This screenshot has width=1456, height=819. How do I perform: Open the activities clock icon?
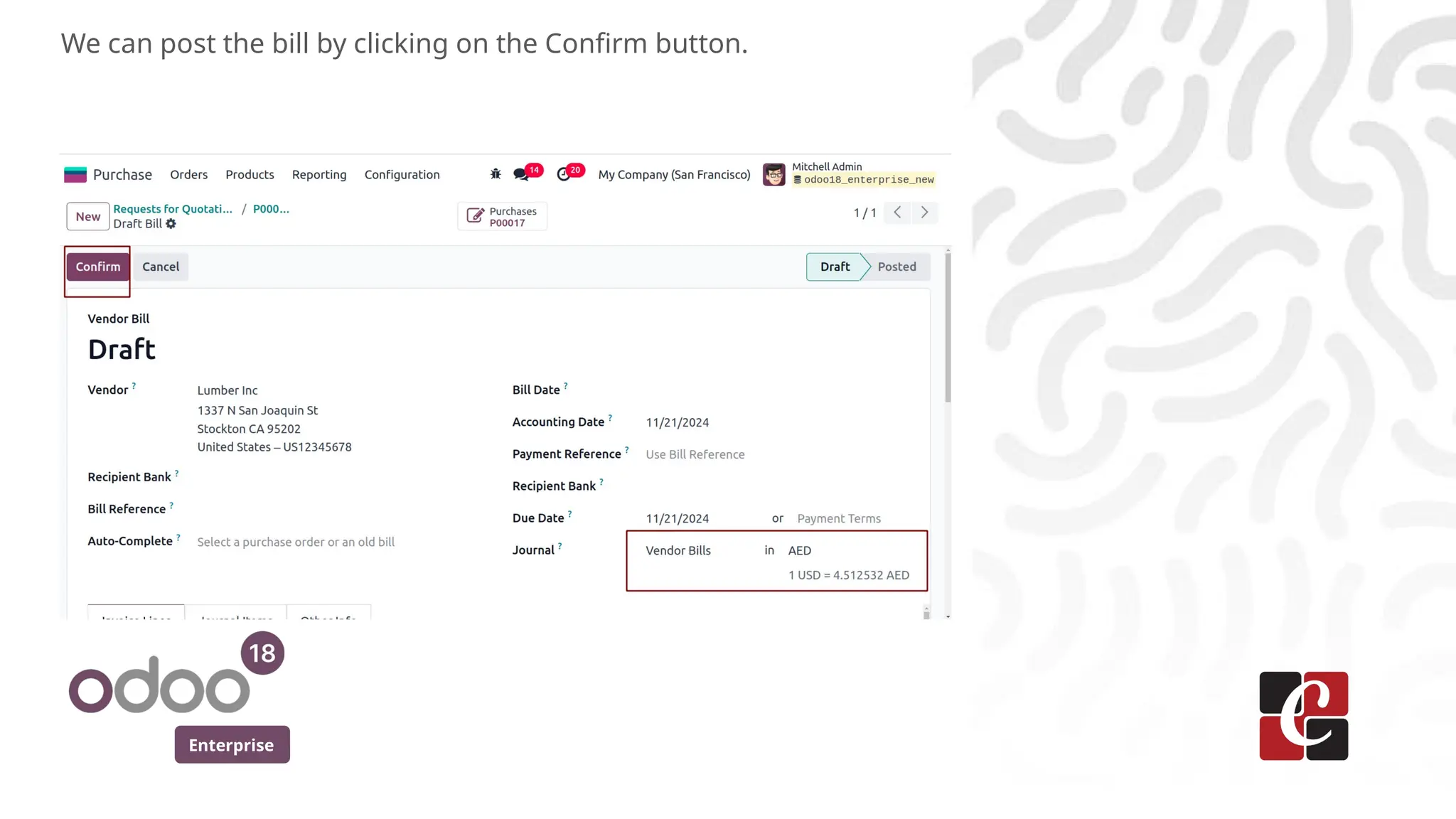564,175
